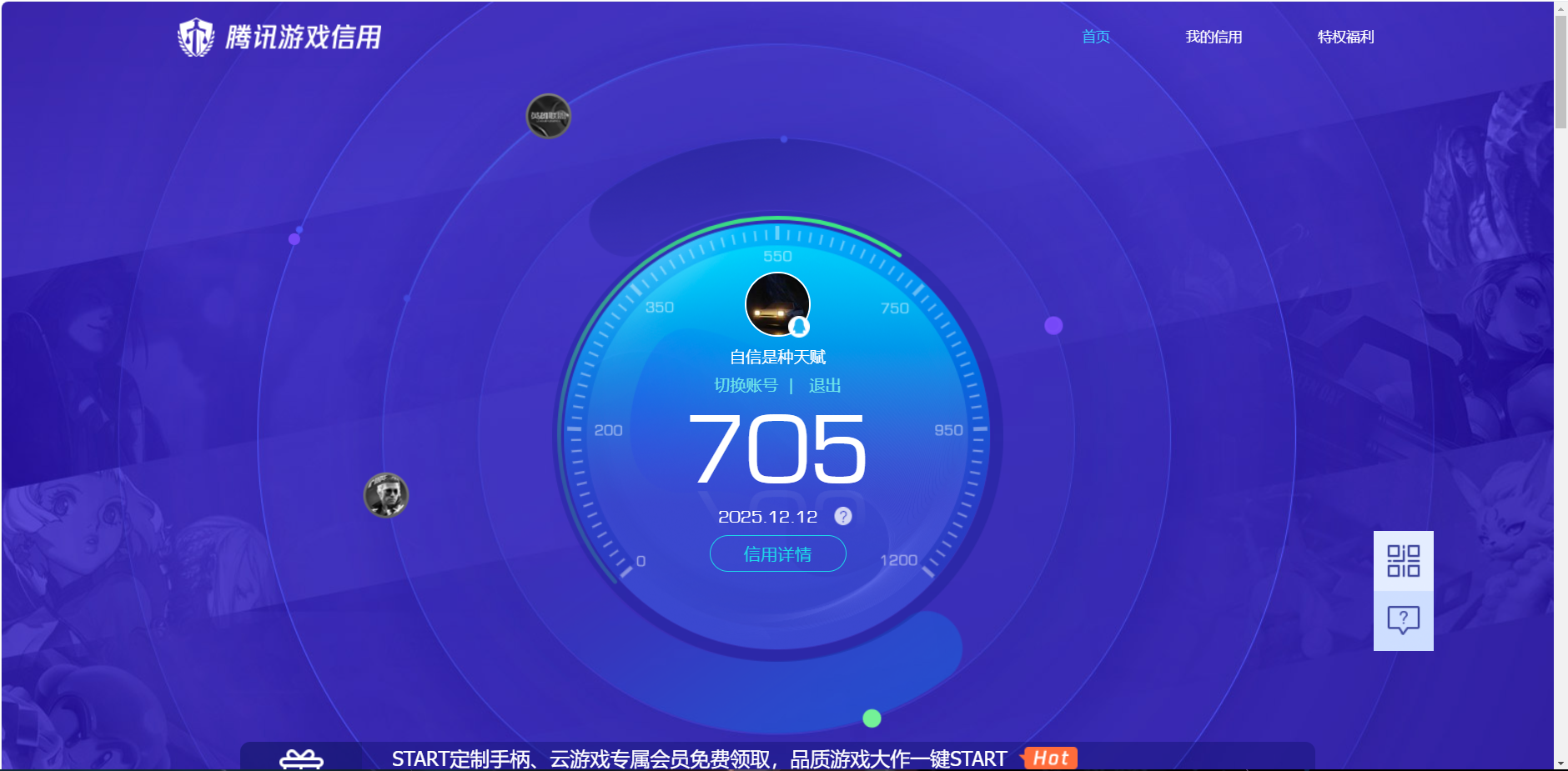The width and height of the screenshot is (1568, 771).
Task: Click the orbiting avatar on the left ring
Action: (386, 496)
